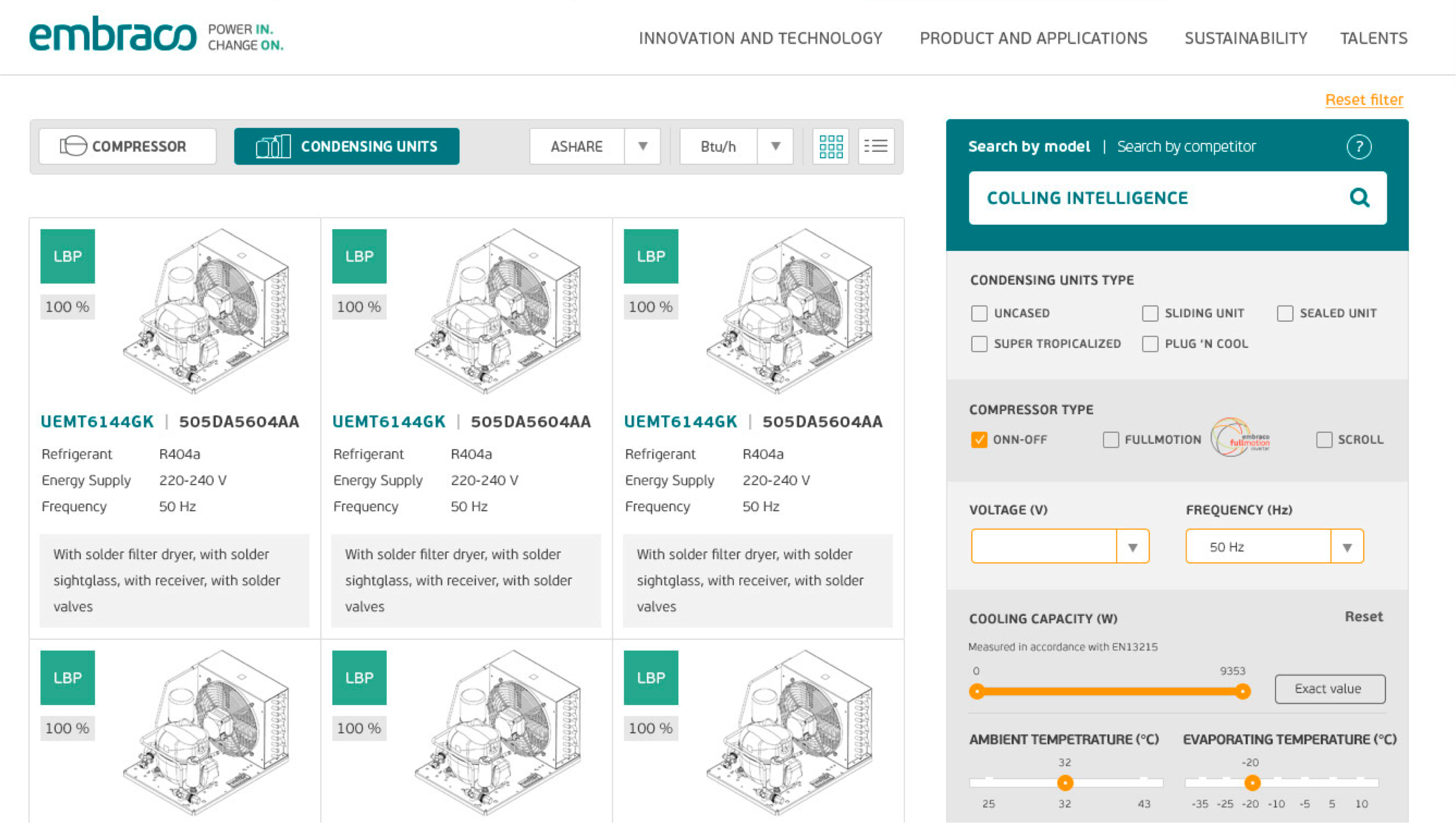Click 43 on the ambient temperature scale
The width and height of the screenshot is (1456, 823).
[x=1144, y=804]
